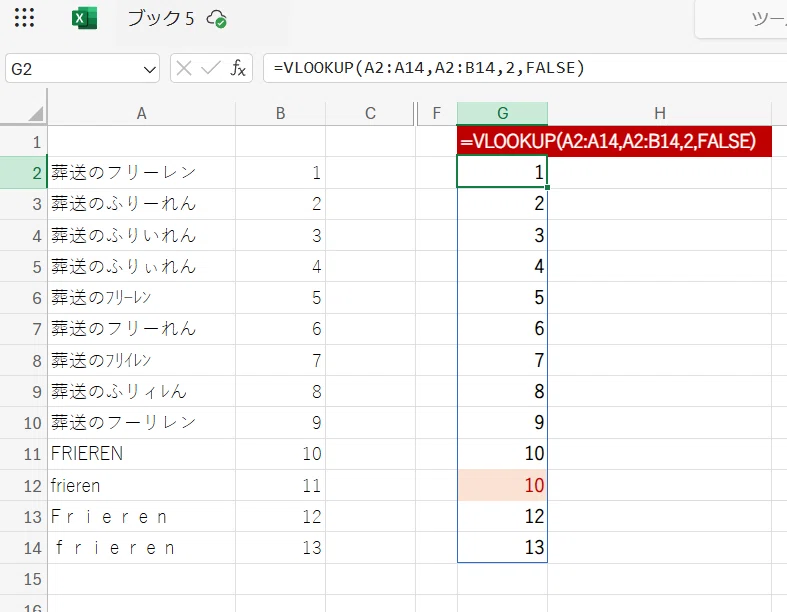Click the confirm checkmark formula icon
Image resolution: width=787 pixels, height=612 pixels.
pos(210,68)
